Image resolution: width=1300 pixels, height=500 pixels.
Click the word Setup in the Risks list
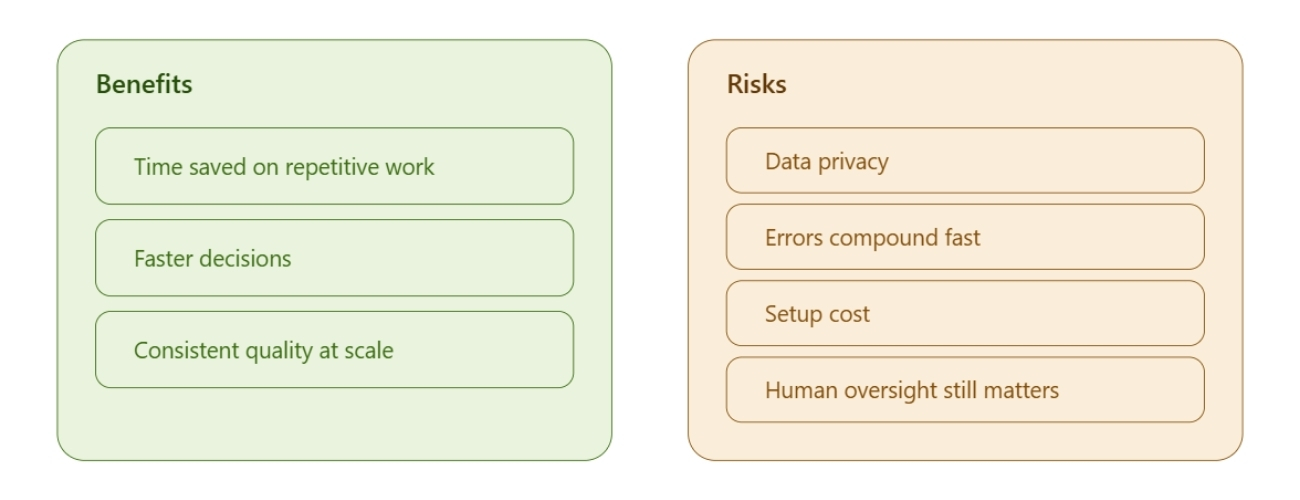coord(792,315)
